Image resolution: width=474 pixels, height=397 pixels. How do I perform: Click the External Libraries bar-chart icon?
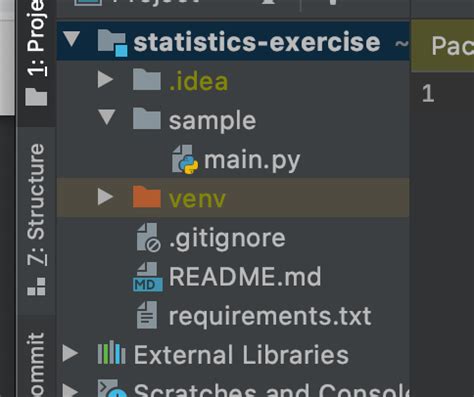[112, 353]
